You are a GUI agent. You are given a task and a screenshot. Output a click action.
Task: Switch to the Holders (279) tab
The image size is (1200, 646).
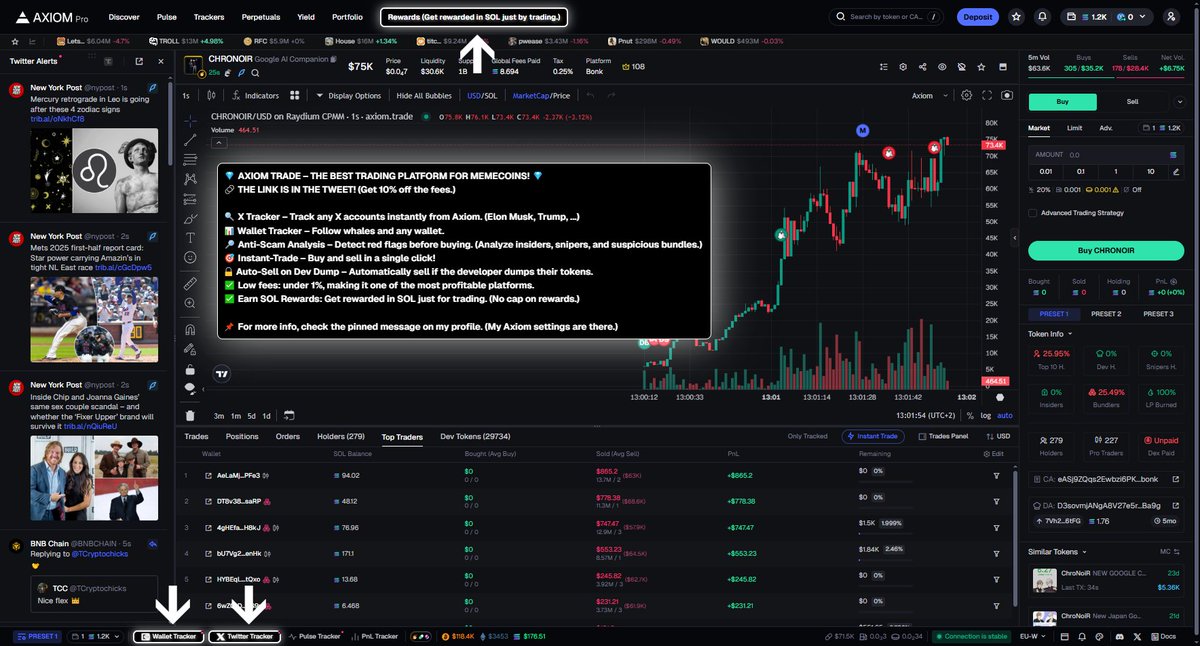(341, 437)
